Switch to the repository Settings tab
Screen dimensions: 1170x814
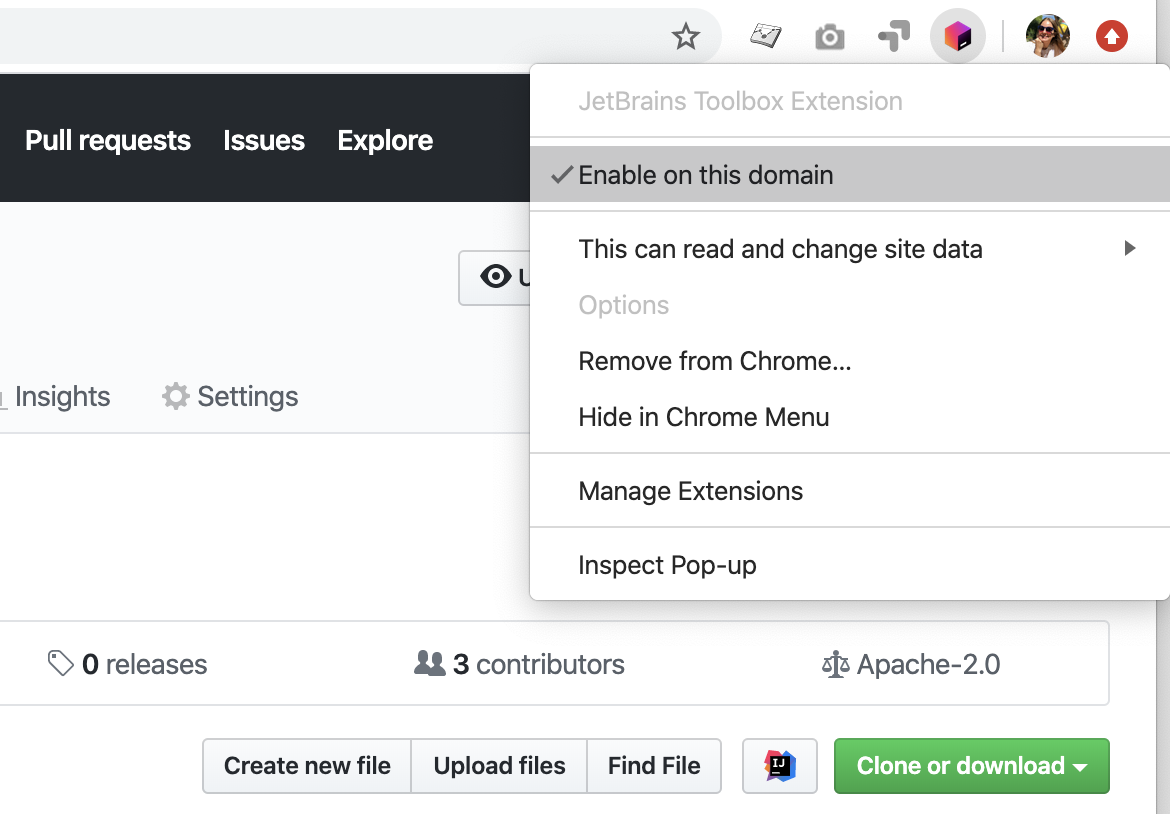point(230,396)
